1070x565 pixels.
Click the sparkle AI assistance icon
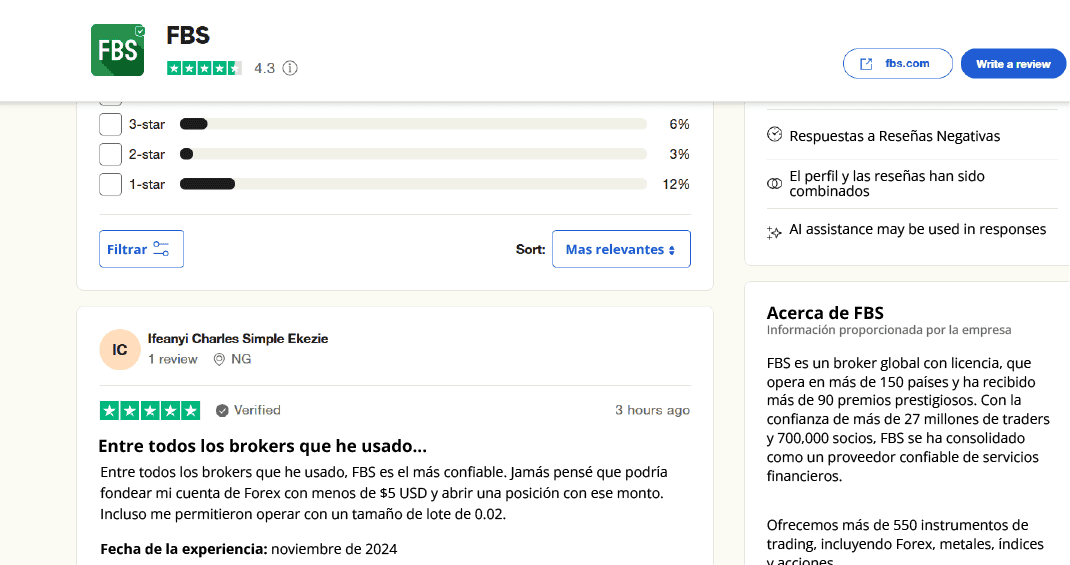click(774, 231)
